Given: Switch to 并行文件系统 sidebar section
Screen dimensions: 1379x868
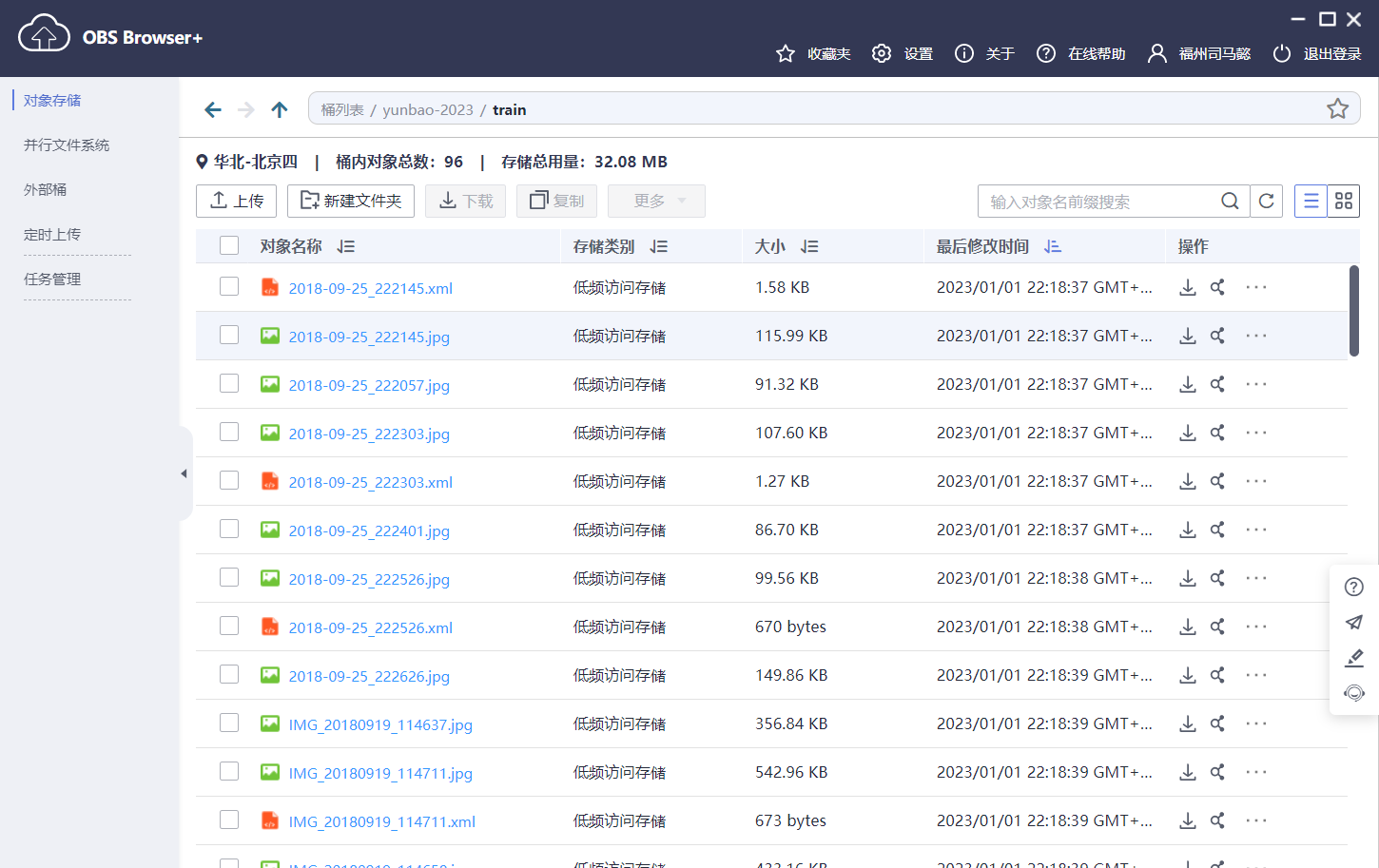Looking at the screenshot, I should pos(65,145).
